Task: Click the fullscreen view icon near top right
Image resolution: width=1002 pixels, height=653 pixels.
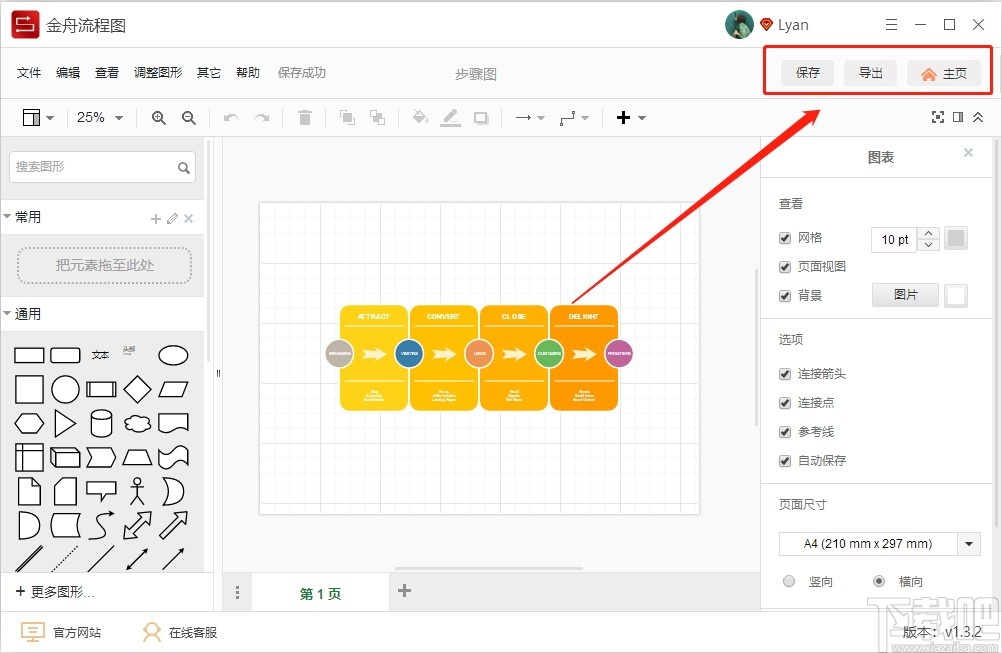Action: 938,117
